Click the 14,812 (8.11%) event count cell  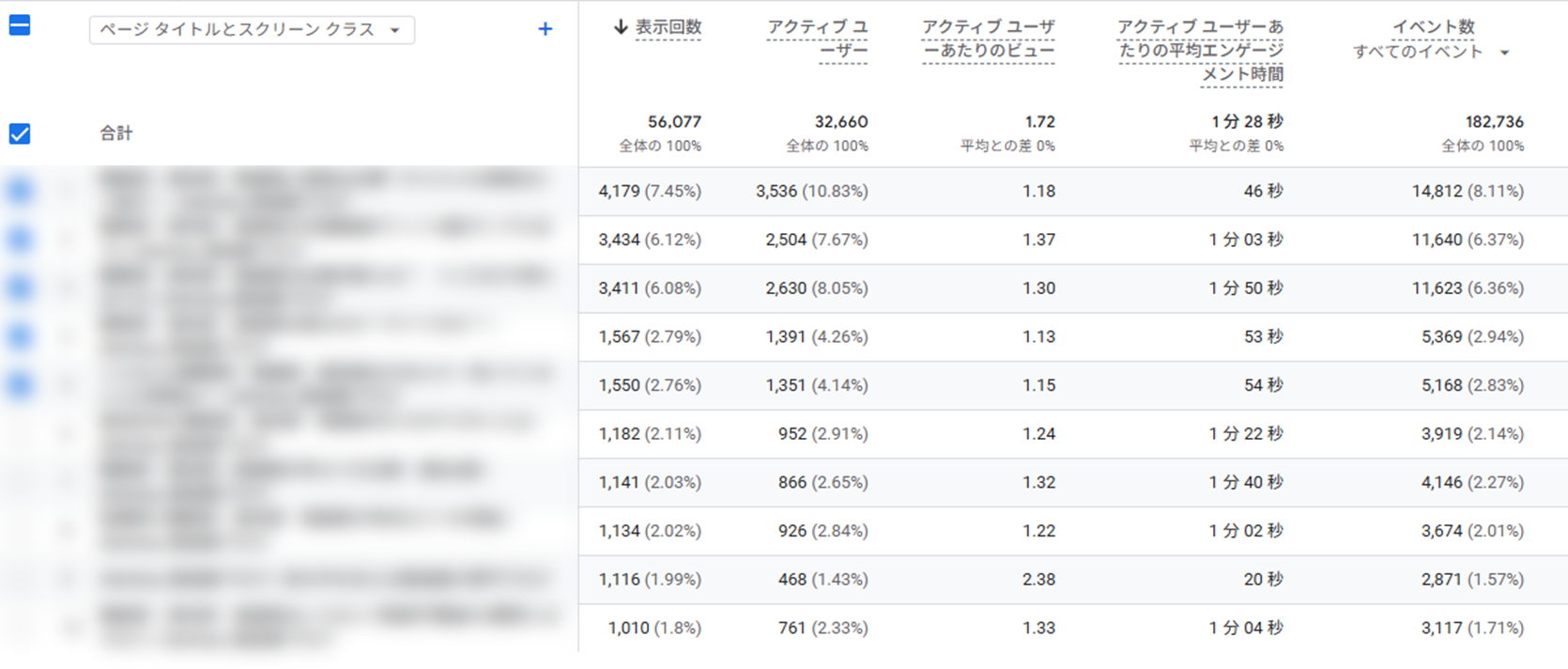pos(1468,192)
